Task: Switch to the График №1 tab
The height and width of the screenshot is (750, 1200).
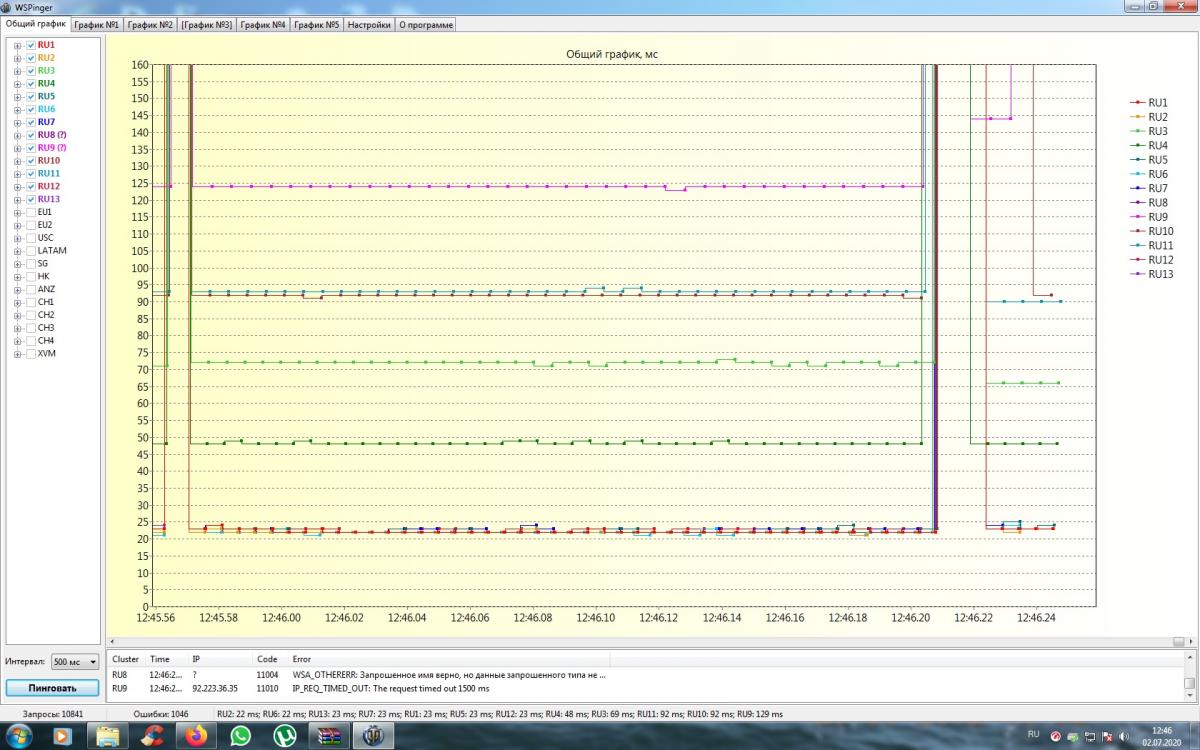Action: coord(97,25)
